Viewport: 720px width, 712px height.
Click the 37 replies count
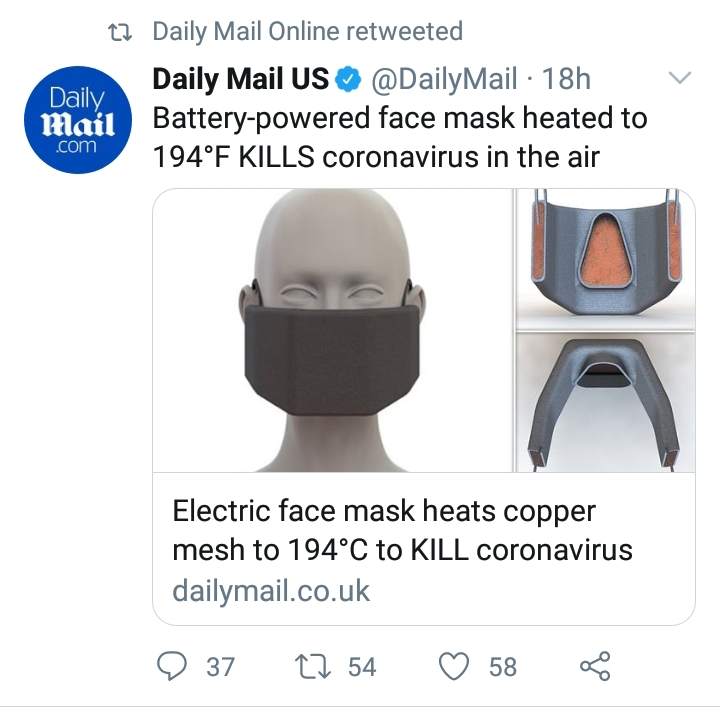(220, 667)
